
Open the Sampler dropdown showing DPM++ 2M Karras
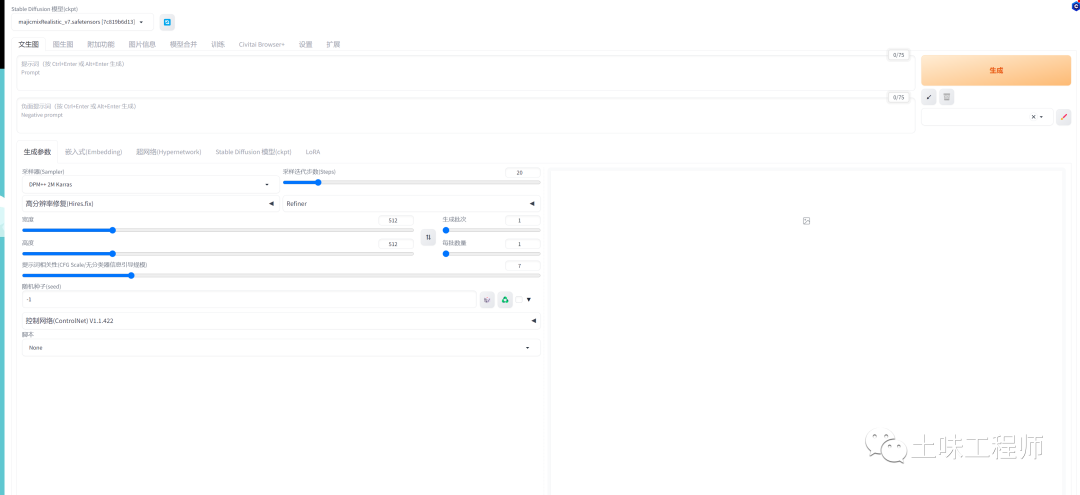(x=150, y=185)
